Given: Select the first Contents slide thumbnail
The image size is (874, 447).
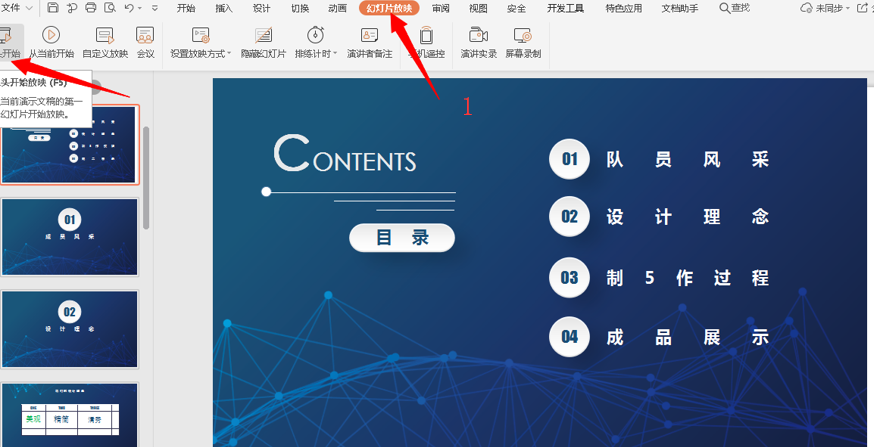Looking at the screenshot, I should (70, 144).
